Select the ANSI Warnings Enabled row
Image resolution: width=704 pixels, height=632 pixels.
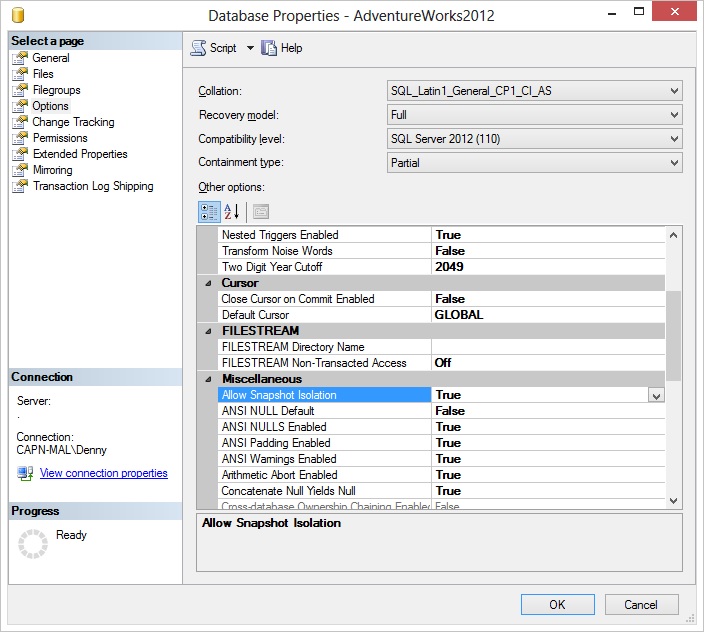[441, 459]
